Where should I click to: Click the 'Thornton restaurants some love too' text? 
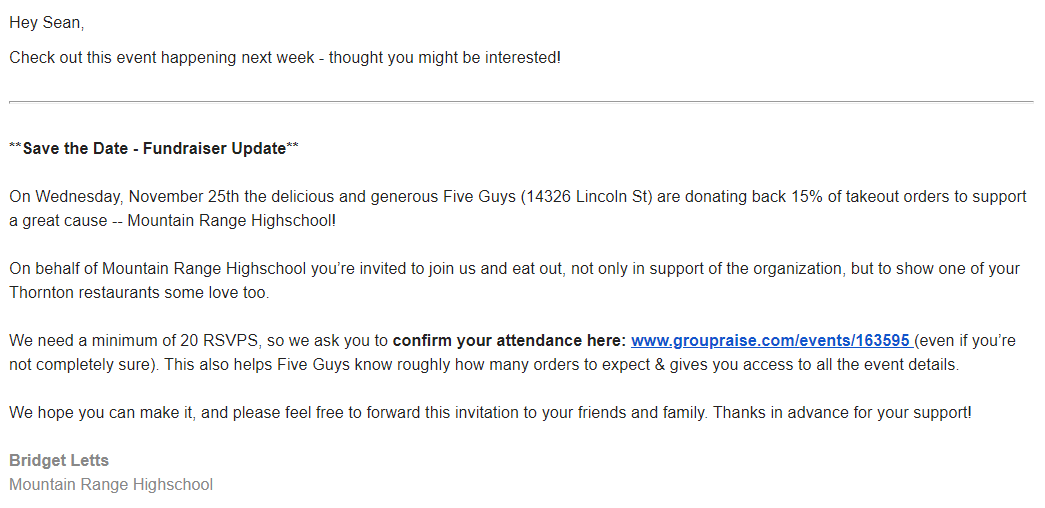pyautogui.click(x=139, y=293)
